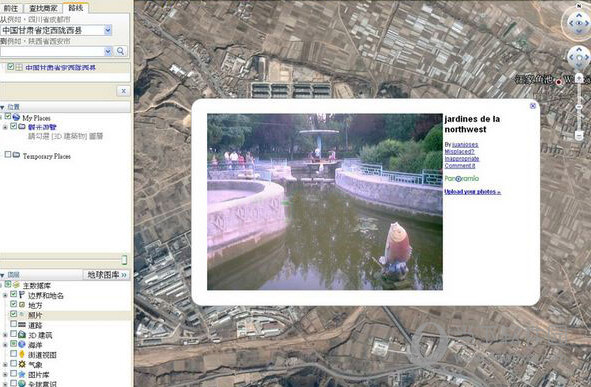The width and height of the screenshot is (591, 387).
Task: Click the 主数据库 database icon
Action: [x=17, y=285]
